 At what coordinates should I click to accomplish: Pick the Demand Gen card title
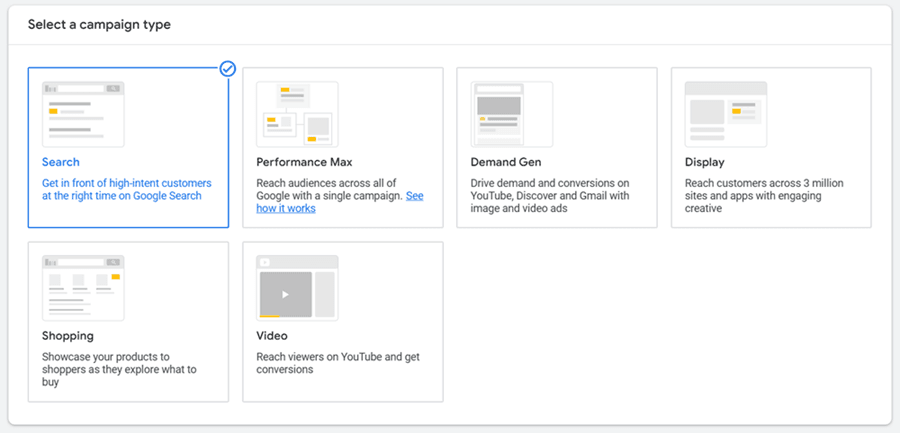pyautogui.click(x=507, y=162)
